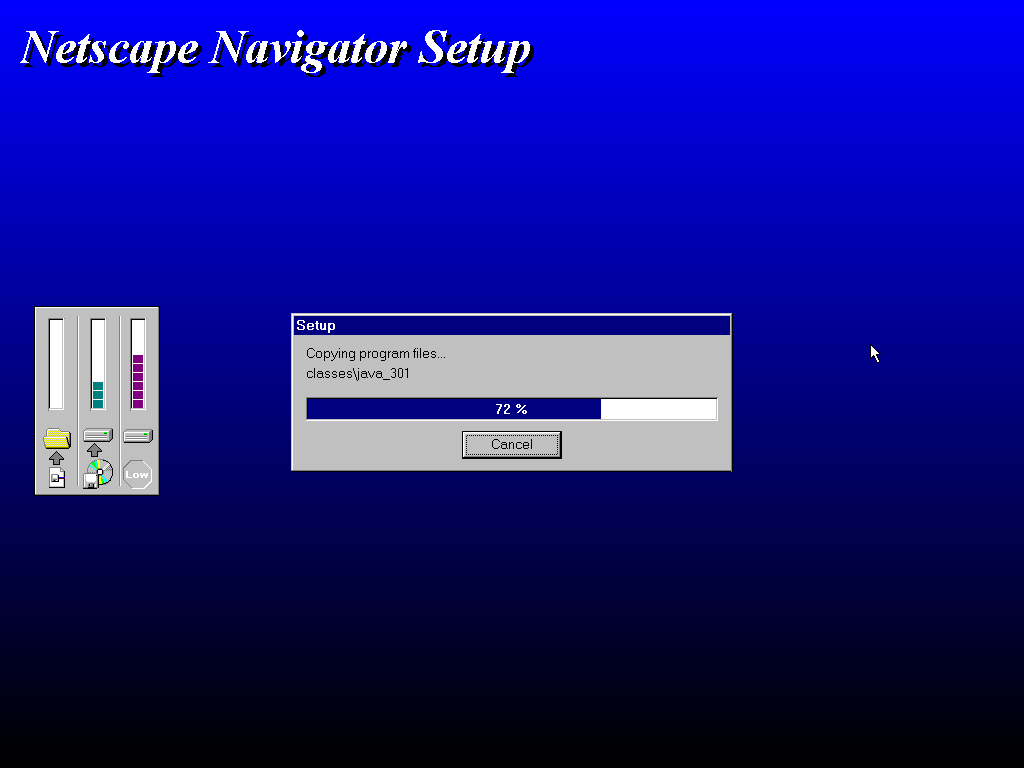Click the "classes\java_301" file name text
The width and height of the screenshot is (1024, 768).
click(x=358, y=374)
